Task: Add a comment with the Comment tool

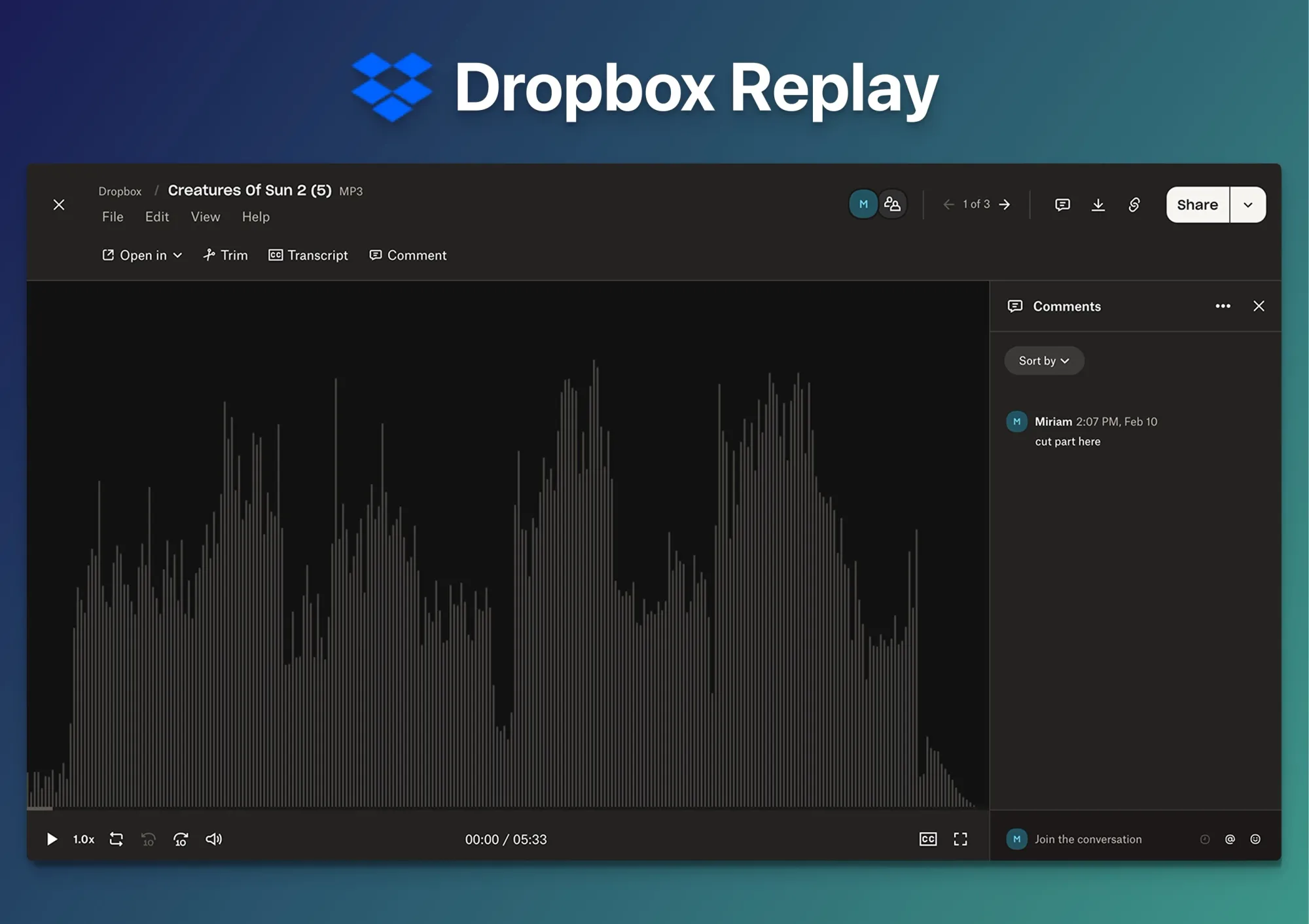Action: [x=407, y=255]
